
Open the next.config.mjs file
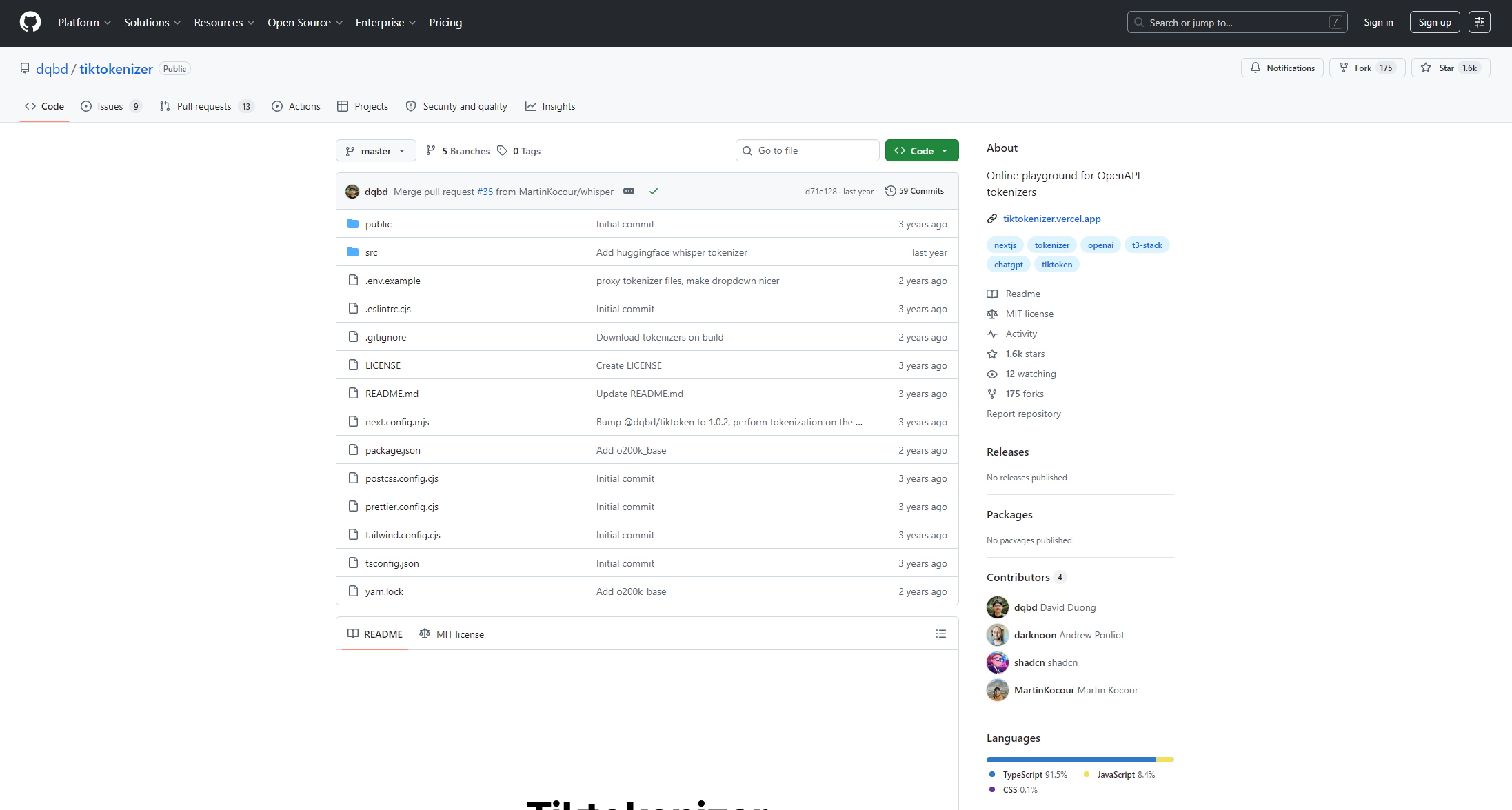point(397,422)
